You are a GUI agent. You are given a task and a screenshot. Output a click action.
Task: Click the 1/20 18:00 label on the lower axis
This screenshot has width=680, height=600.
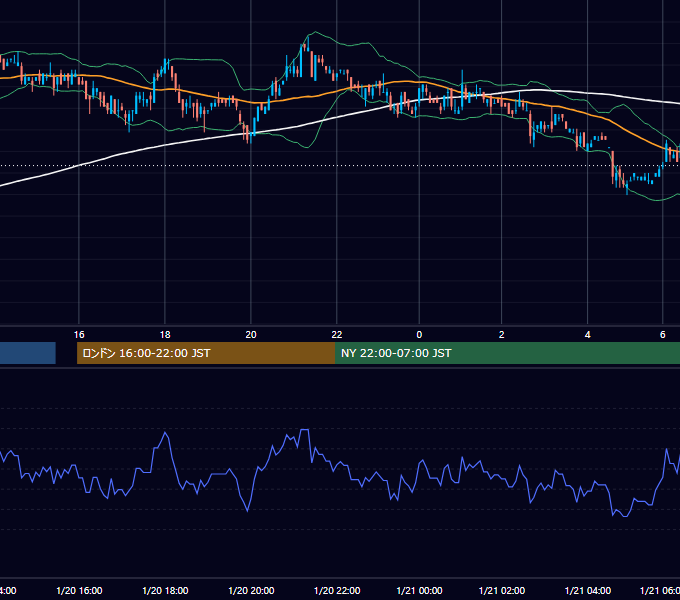[165, 590]
